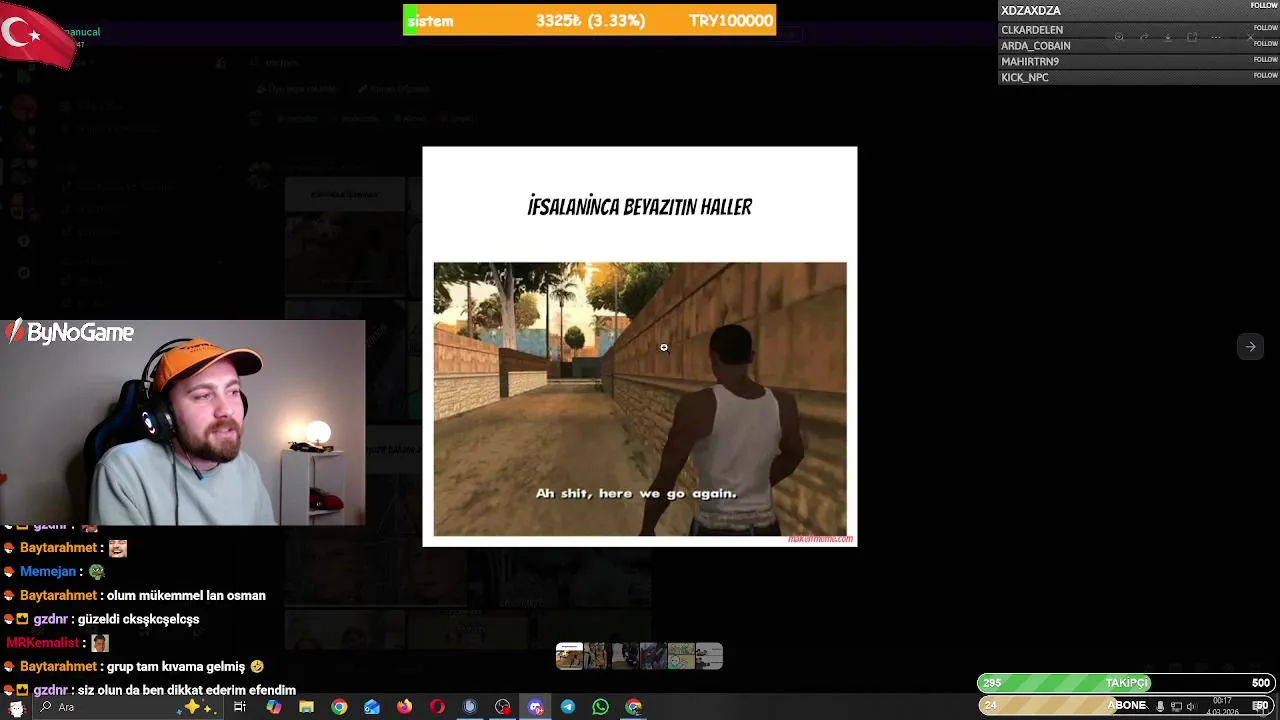Switch to Discord on the taskbar
Screen dimensions: 1280x720
pyautogui.click(x=535, y=707)
